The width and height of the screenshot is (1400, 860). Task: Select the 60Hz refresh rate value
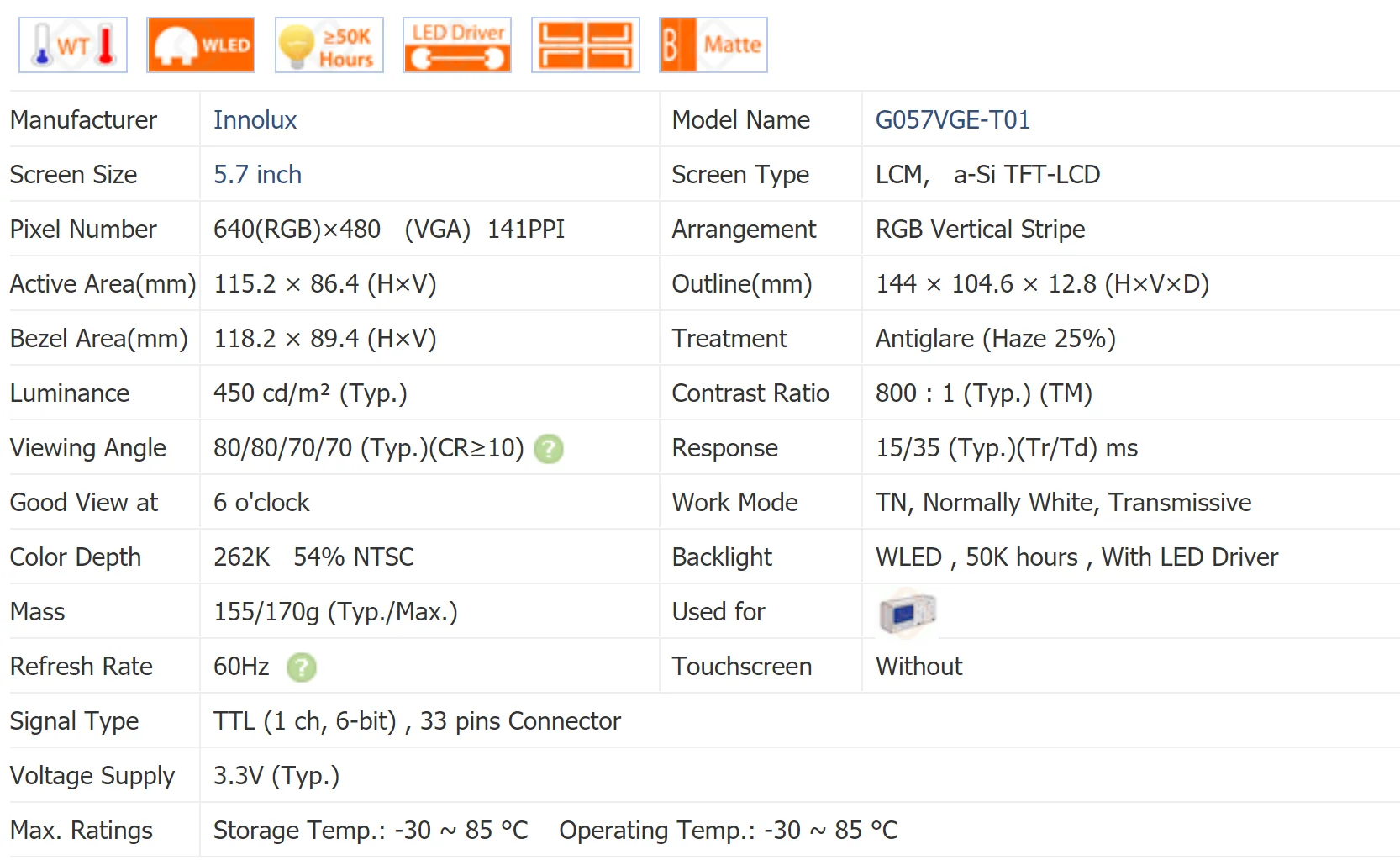pyautogui.click(x=241, y=667)
